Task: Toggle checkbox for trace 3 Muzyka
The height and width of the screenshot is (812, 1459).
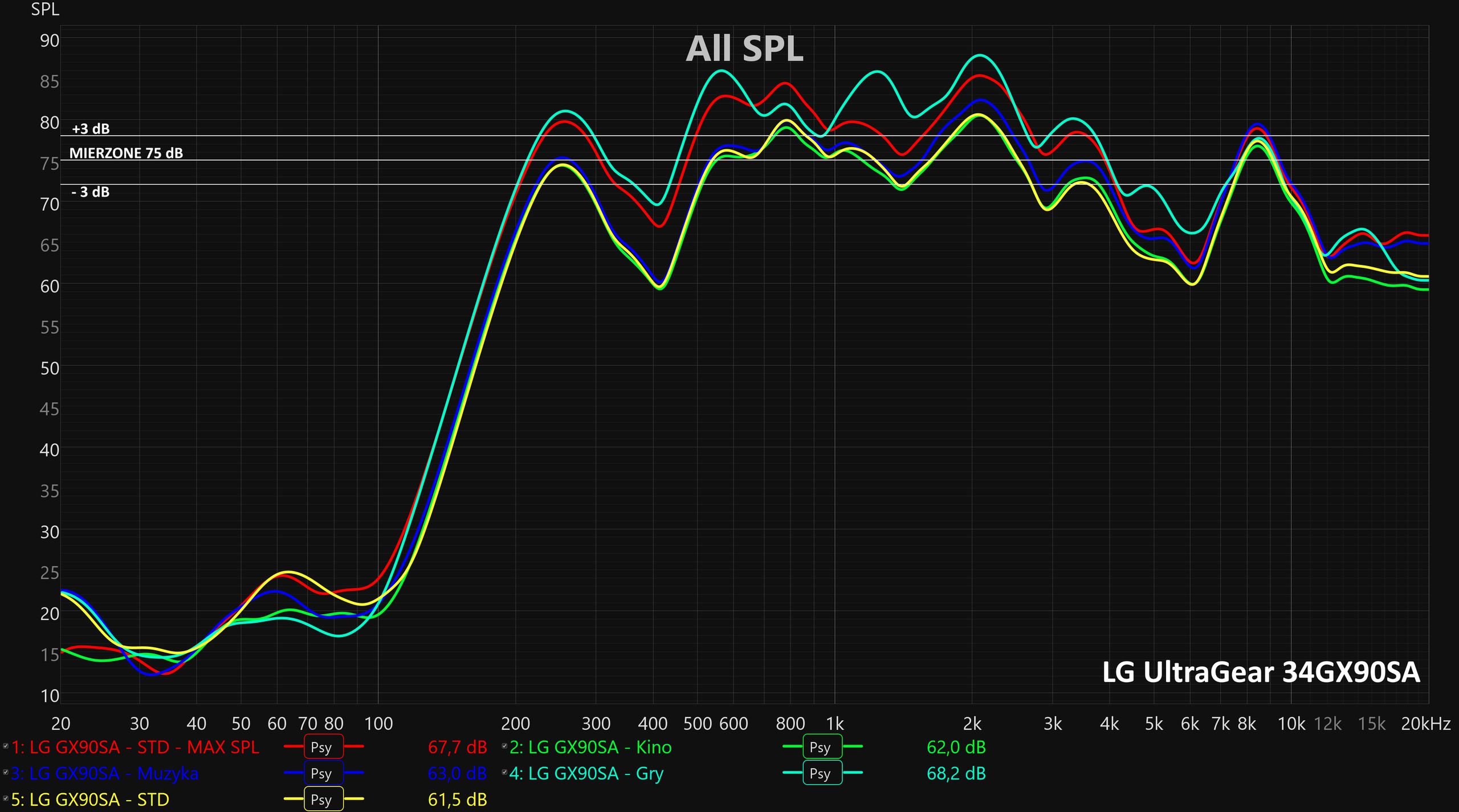Action: pyautogui.click(x=6, y=772)
